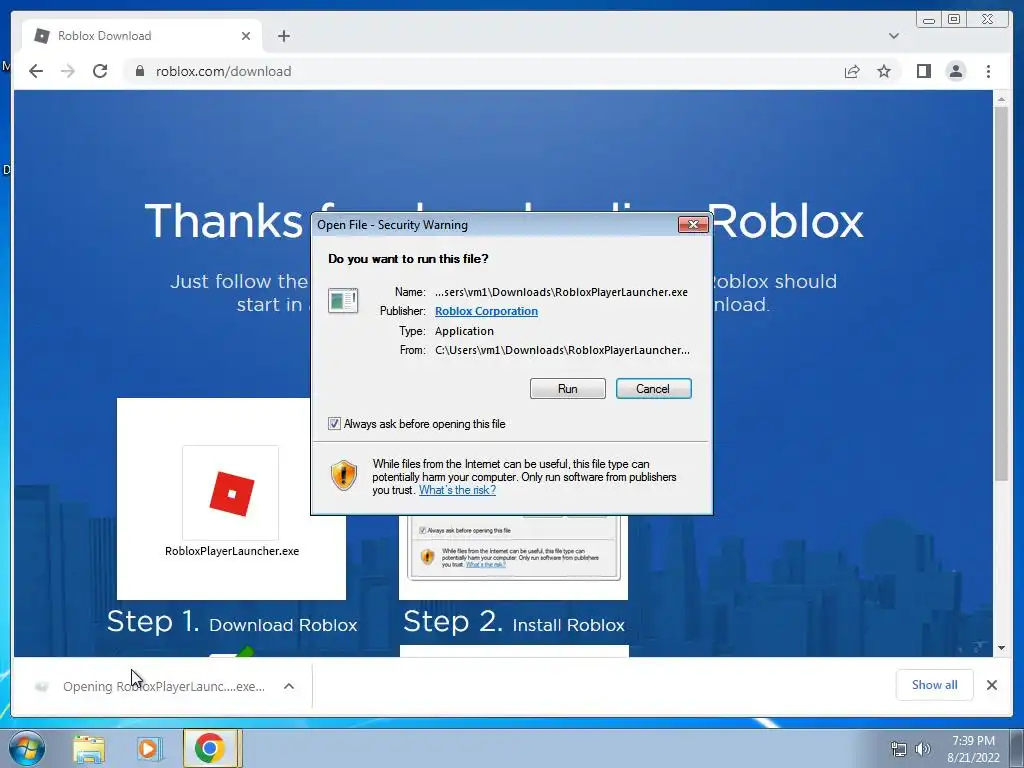This screenshot has width=1024, height=768.
Task: Click the page scrollbar down arrow
Action: (1001, 648)
